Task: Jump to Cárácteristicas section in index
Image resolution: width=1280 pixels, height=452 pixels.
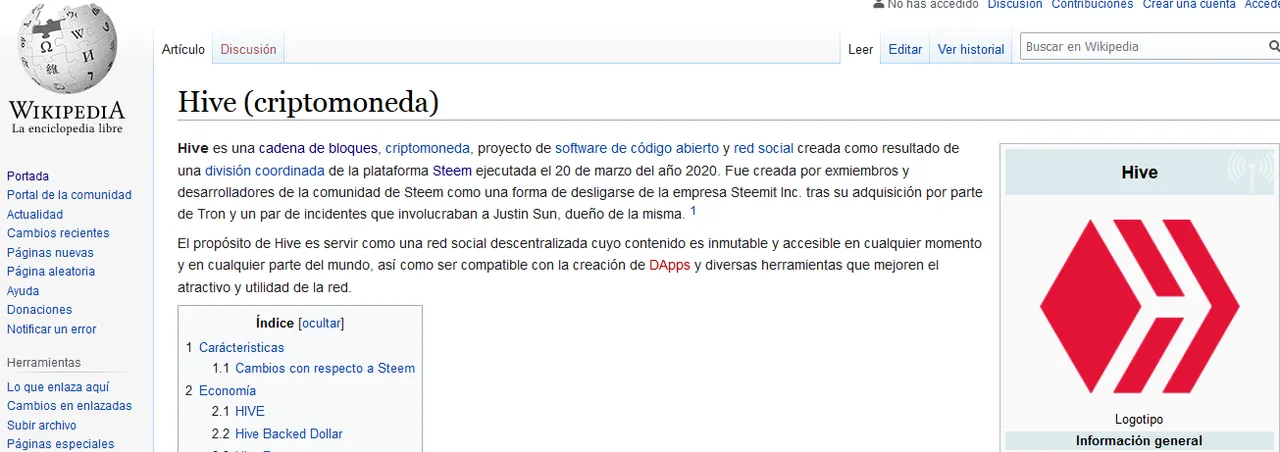Action: pos(241,348)
